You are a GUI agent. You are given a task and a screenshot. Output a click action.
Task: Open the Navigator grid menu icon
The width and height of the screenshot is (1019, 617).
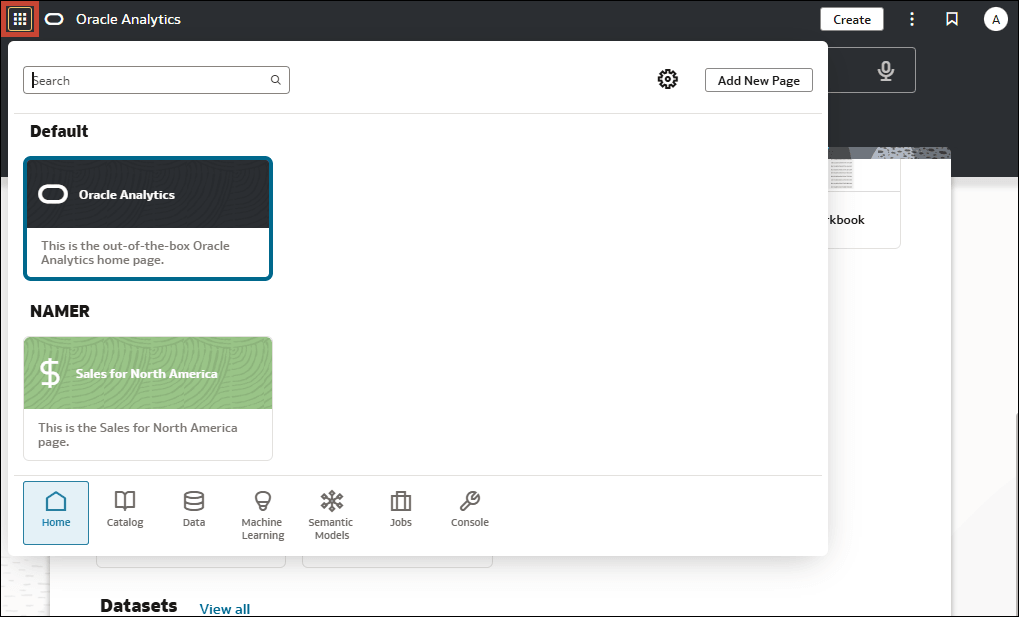20,20
